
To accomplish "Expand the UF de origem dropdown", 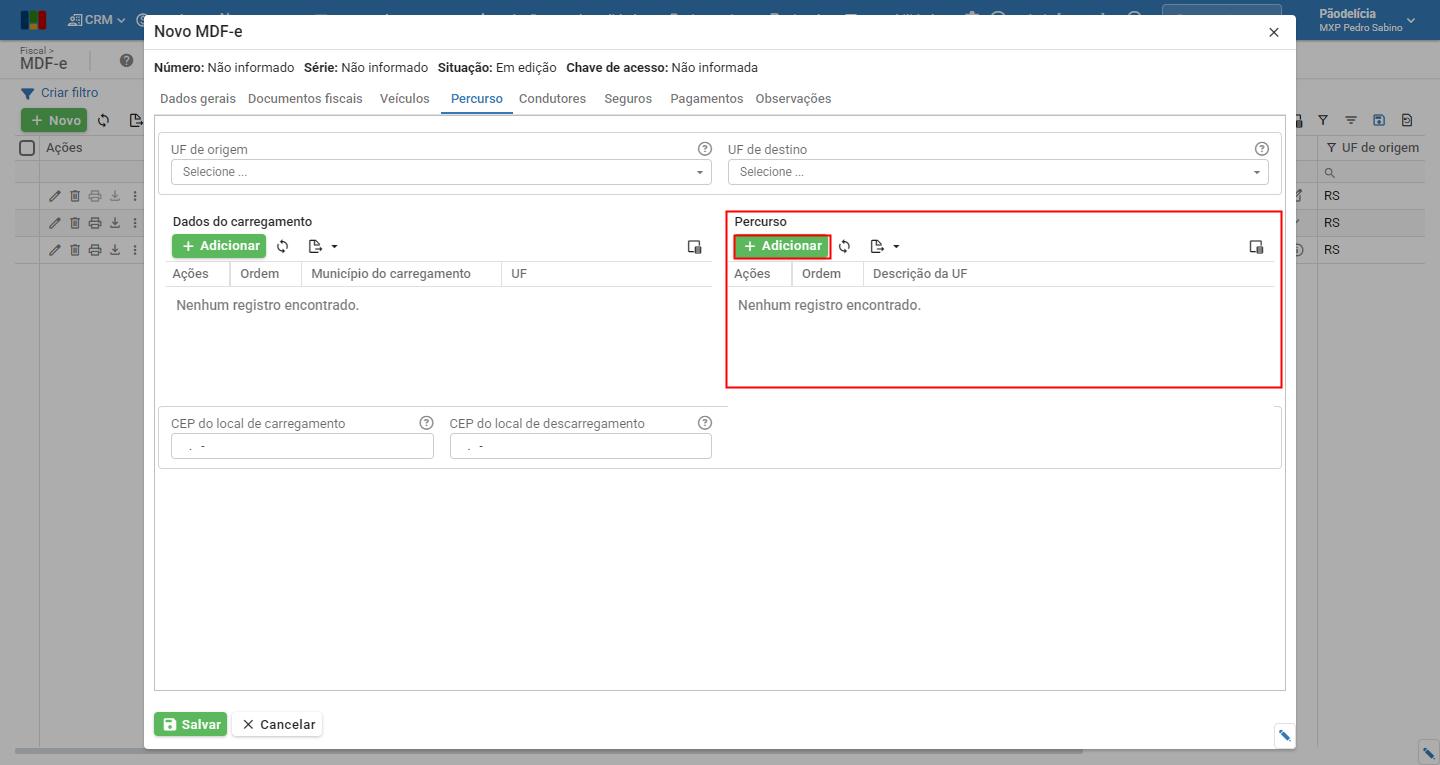I will click(441, 172).
